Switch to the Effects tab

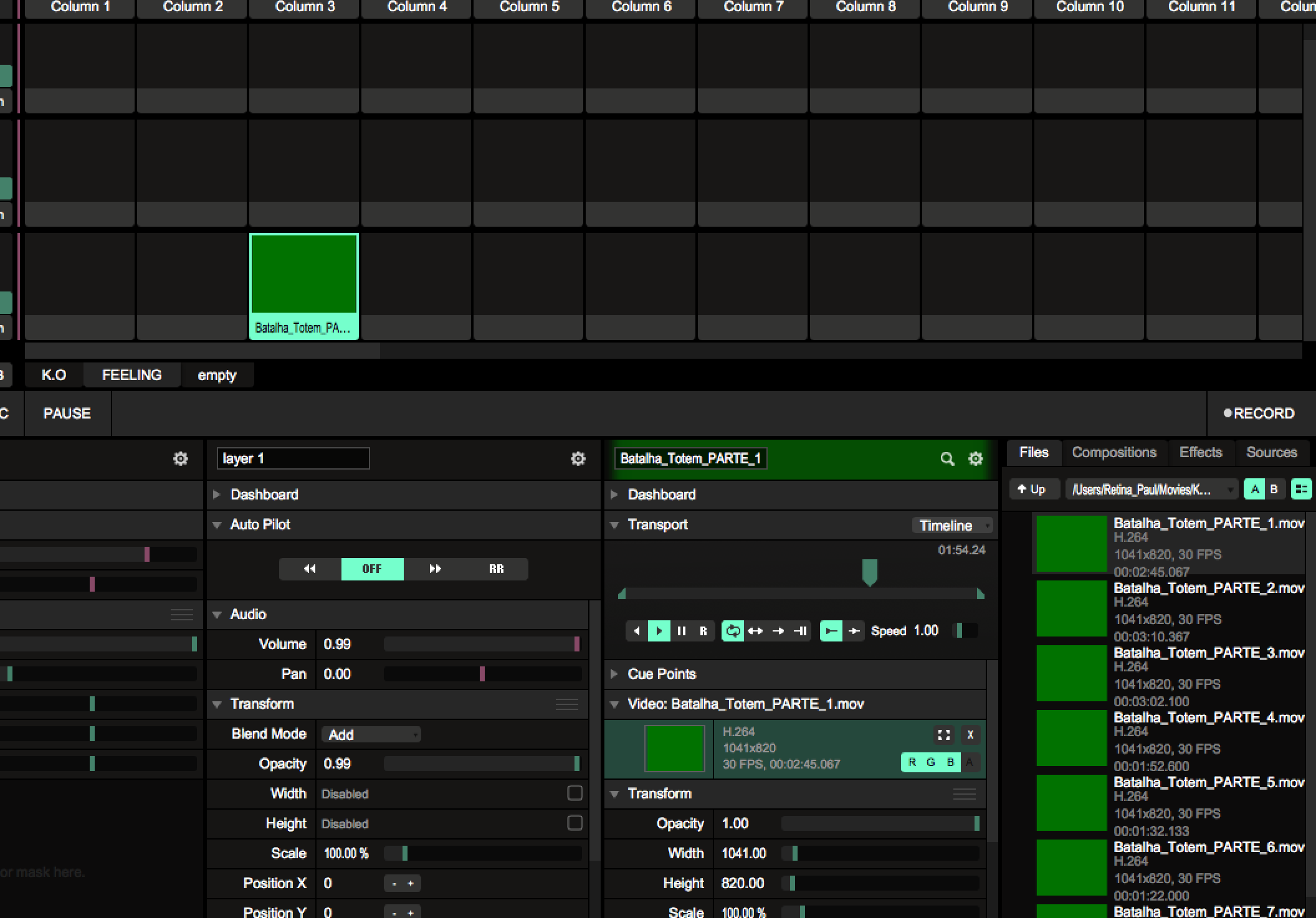tap(1200, 452)
